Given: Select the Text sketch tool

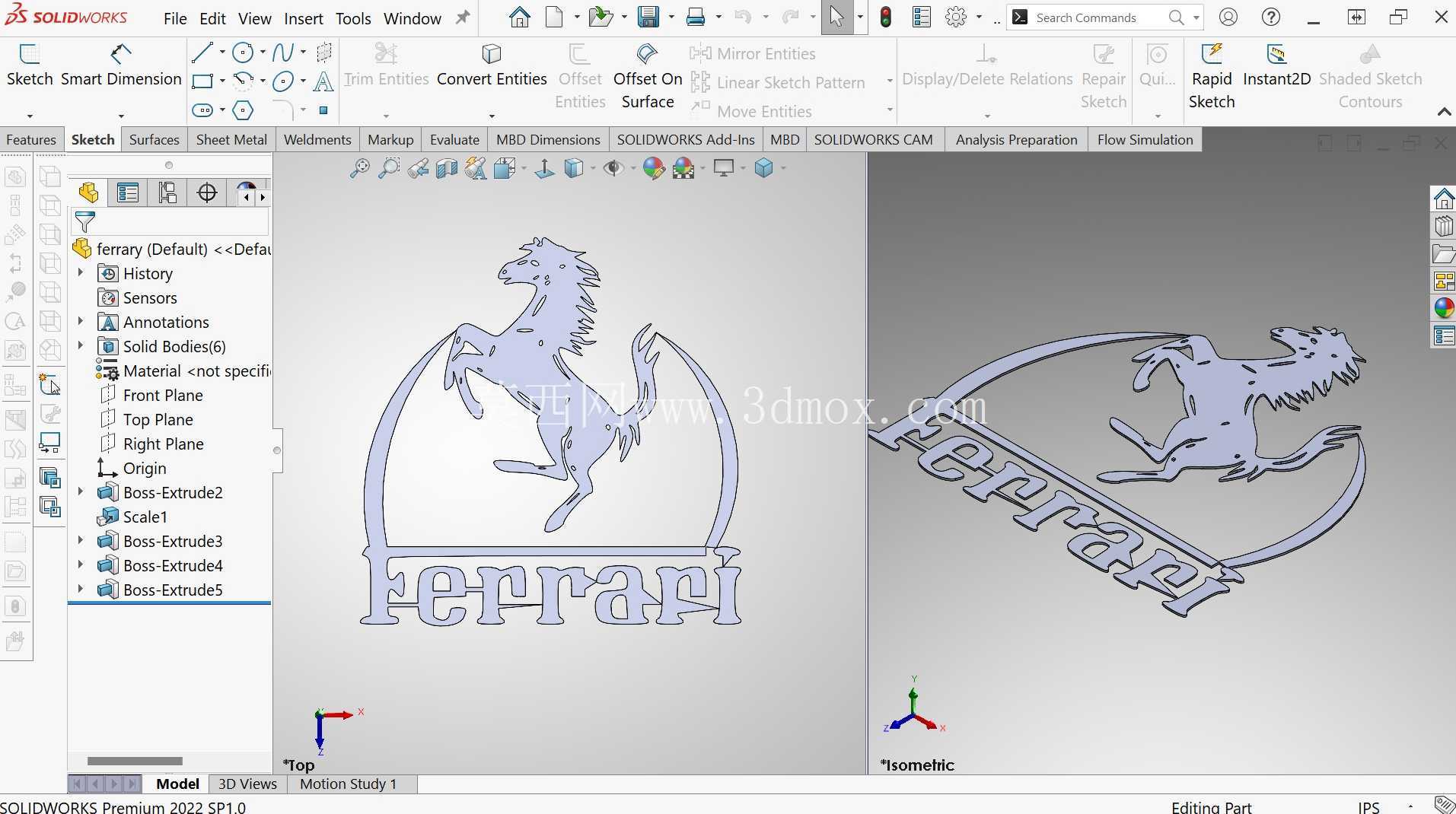Looking at the screenshot, I should coord(323,81).
